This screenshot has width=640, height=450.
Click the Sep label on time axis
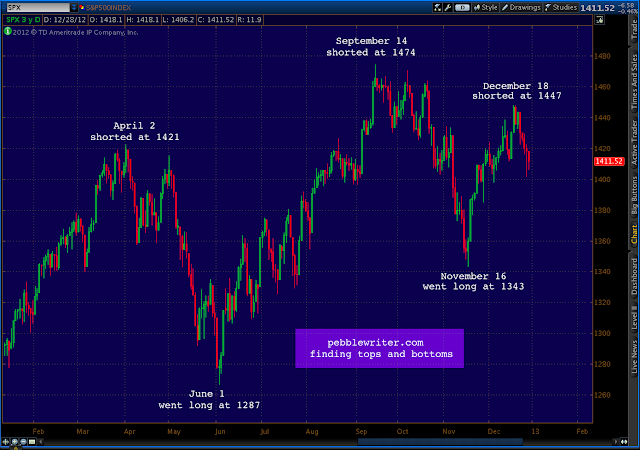coord(361,431)
